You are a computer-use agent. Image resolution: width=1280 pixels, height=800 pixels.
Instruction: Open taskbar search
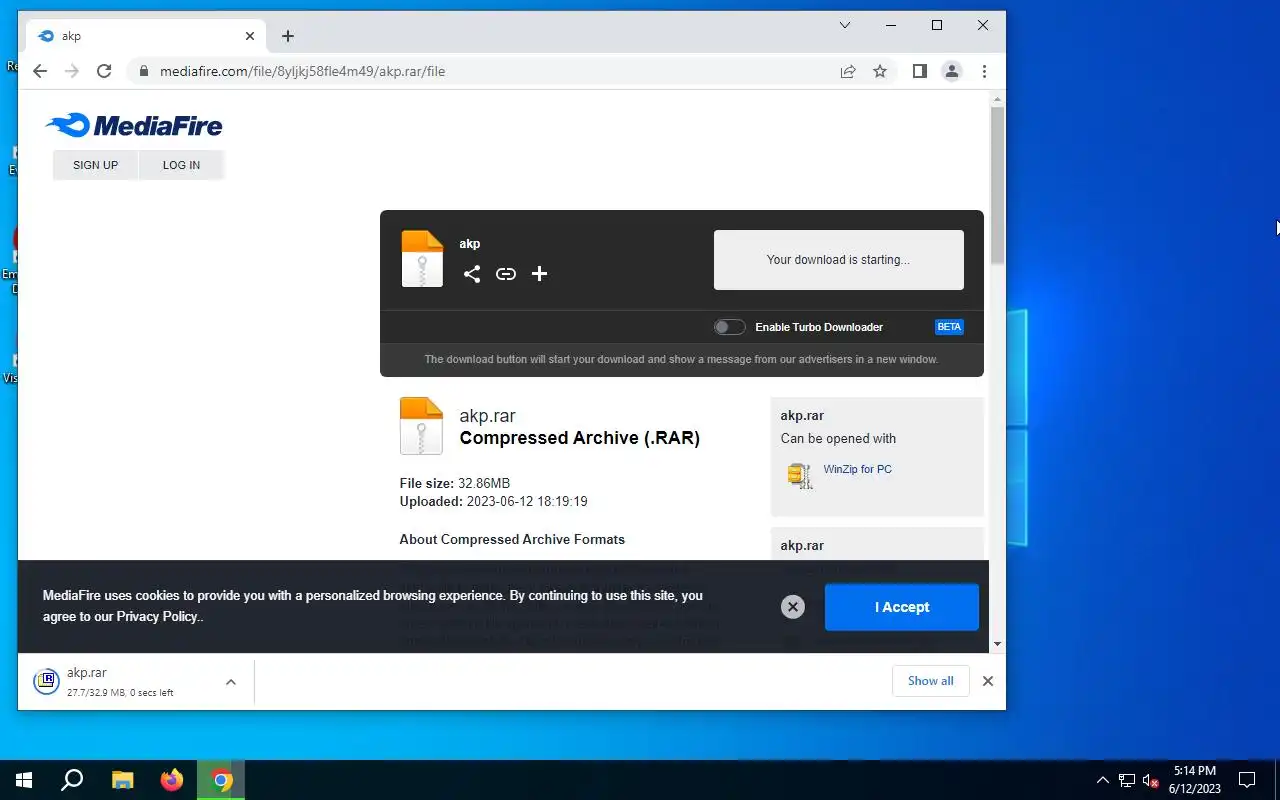(72, 780)
